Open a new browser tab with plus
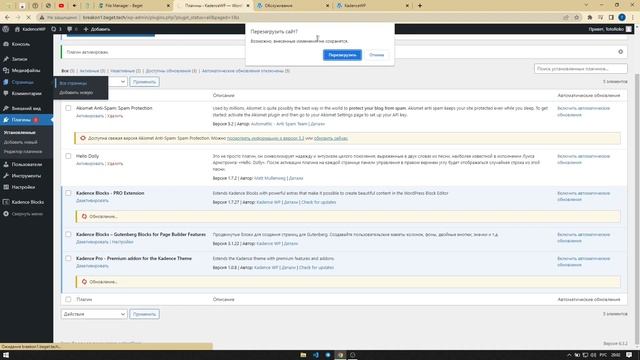Viewport: 640px width, 360px height. tap(420, 6)
